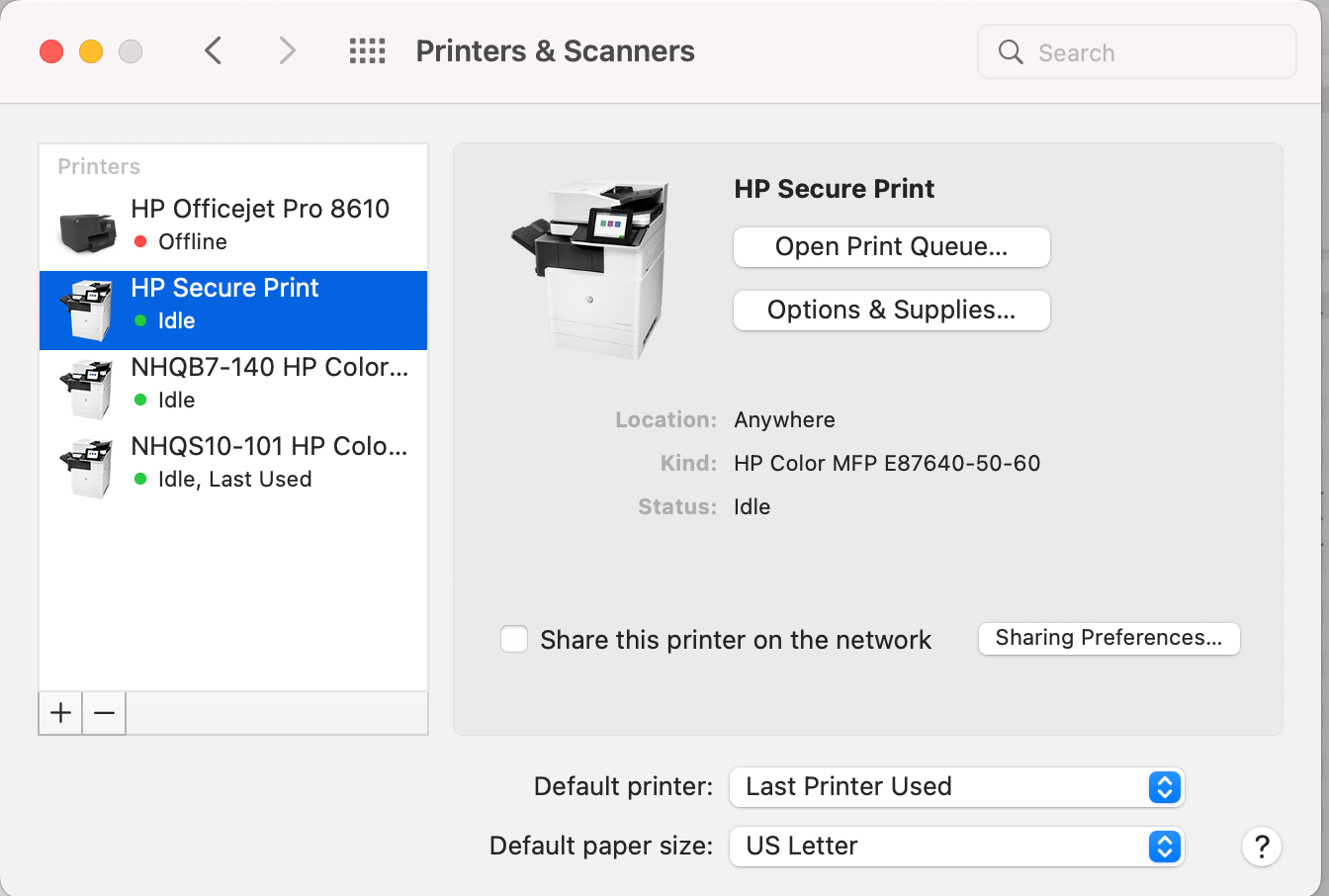Click the search magnifier icon
Viewport: 1329px width, 896px height.
click(1011, 52)
